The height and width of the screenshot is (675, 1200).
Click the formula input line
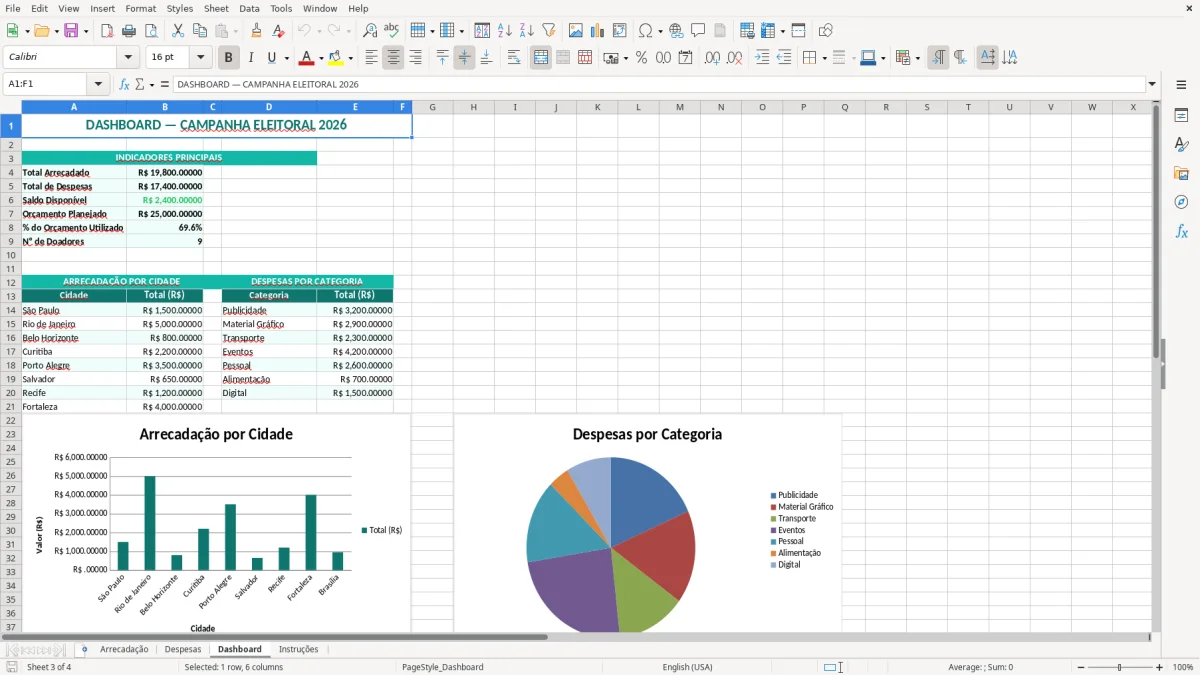658,84
